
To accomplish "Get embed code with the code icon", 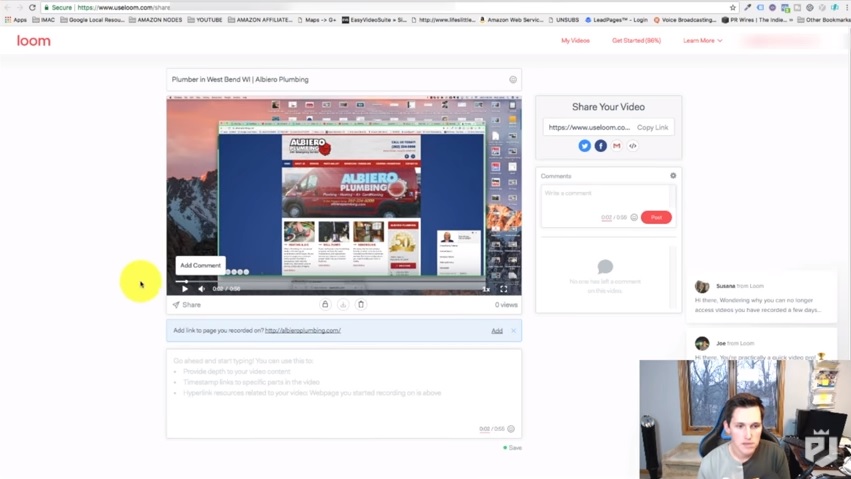I will pos(632,146).
